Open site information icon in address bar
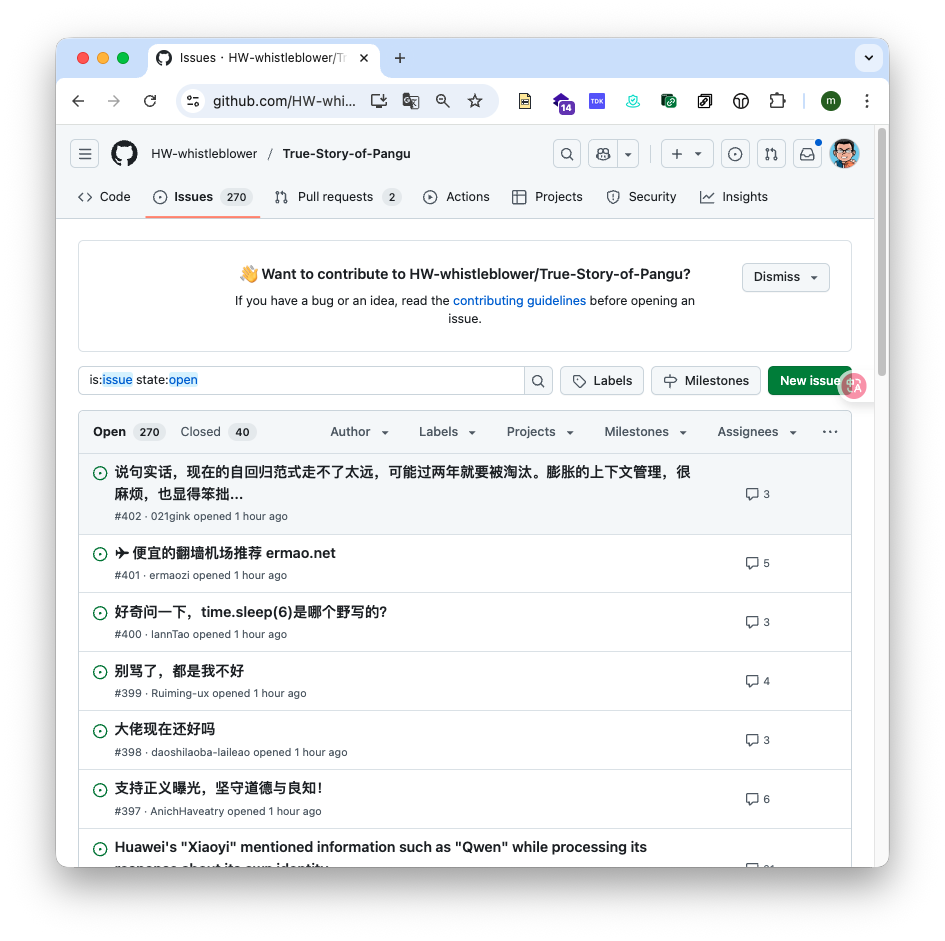The image size is (945, 941). pos(193,101)
